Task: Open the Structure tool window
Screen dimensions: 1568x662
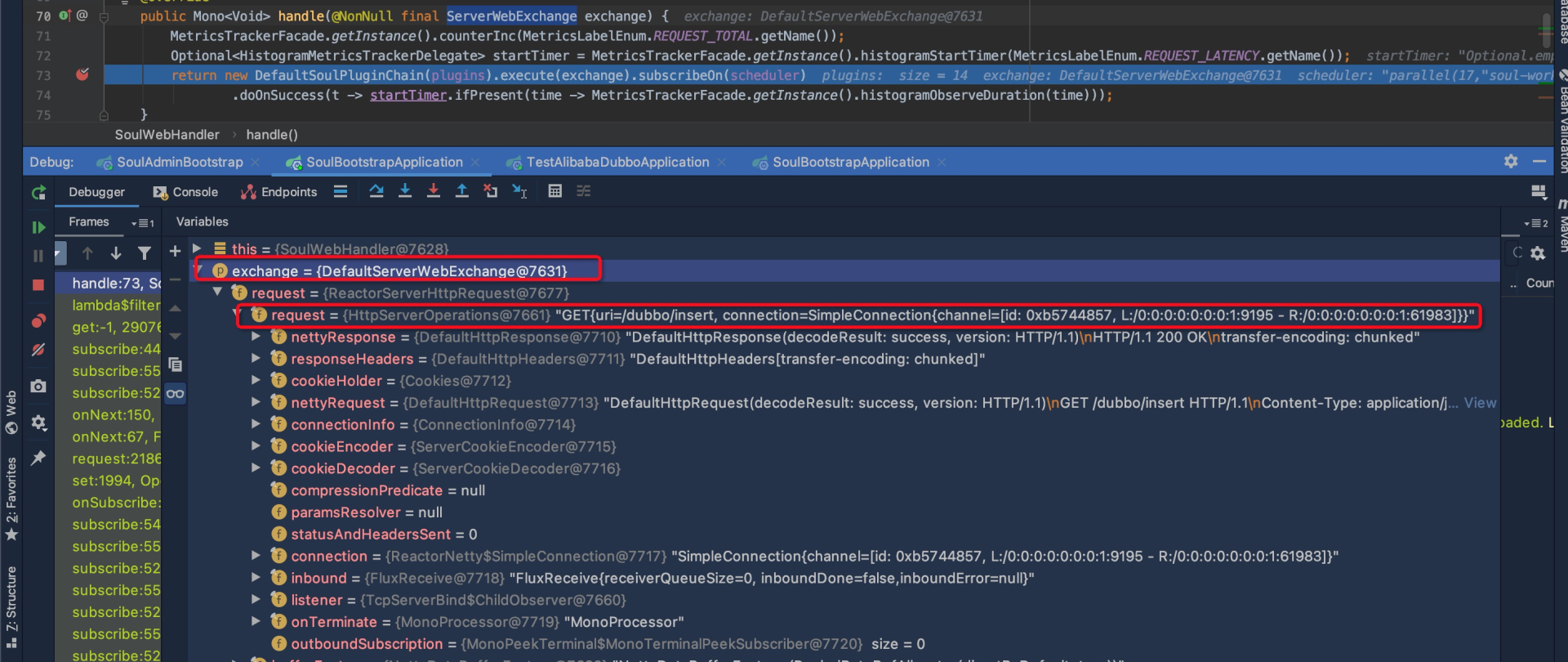Action: point(11,606)
